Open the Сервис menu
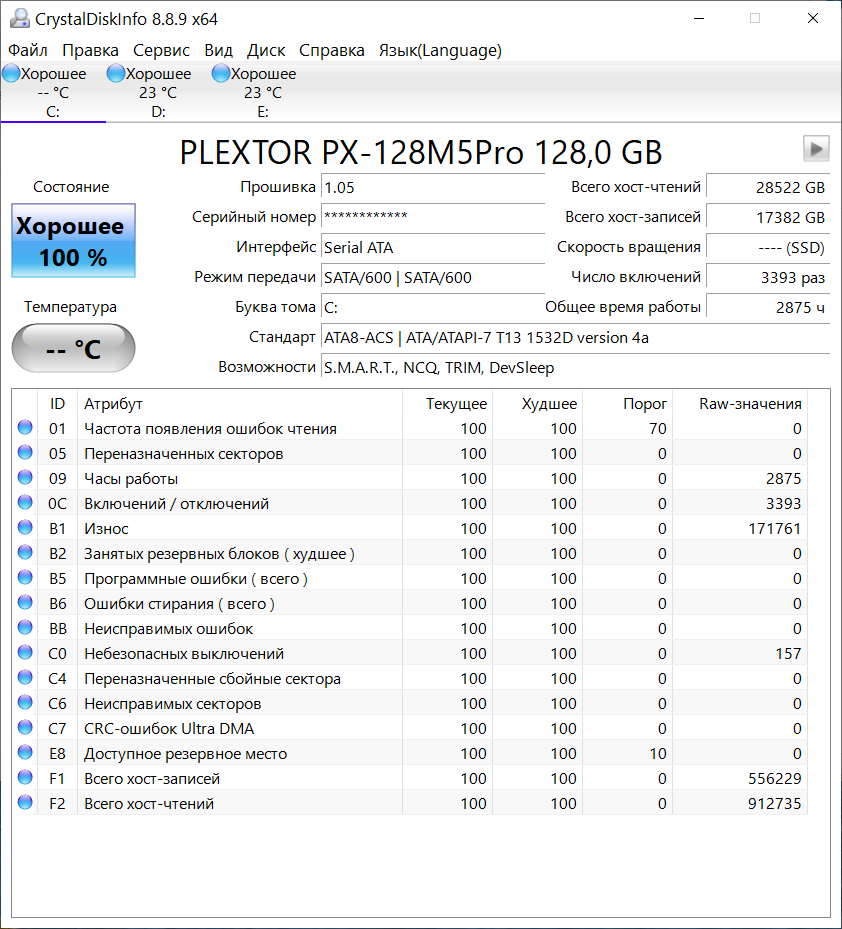842x929 pixels. click(161, 50)
